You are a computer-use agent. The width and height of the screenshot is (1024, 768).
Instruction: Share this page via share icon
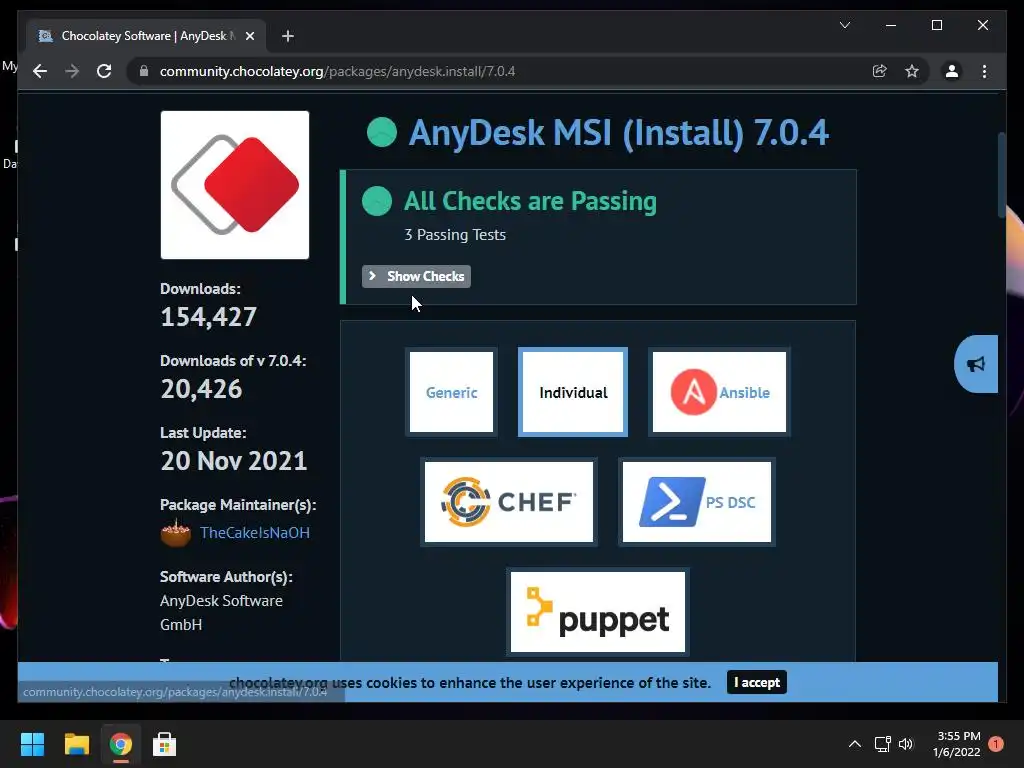pyautogui.click(x=880, y=71)
